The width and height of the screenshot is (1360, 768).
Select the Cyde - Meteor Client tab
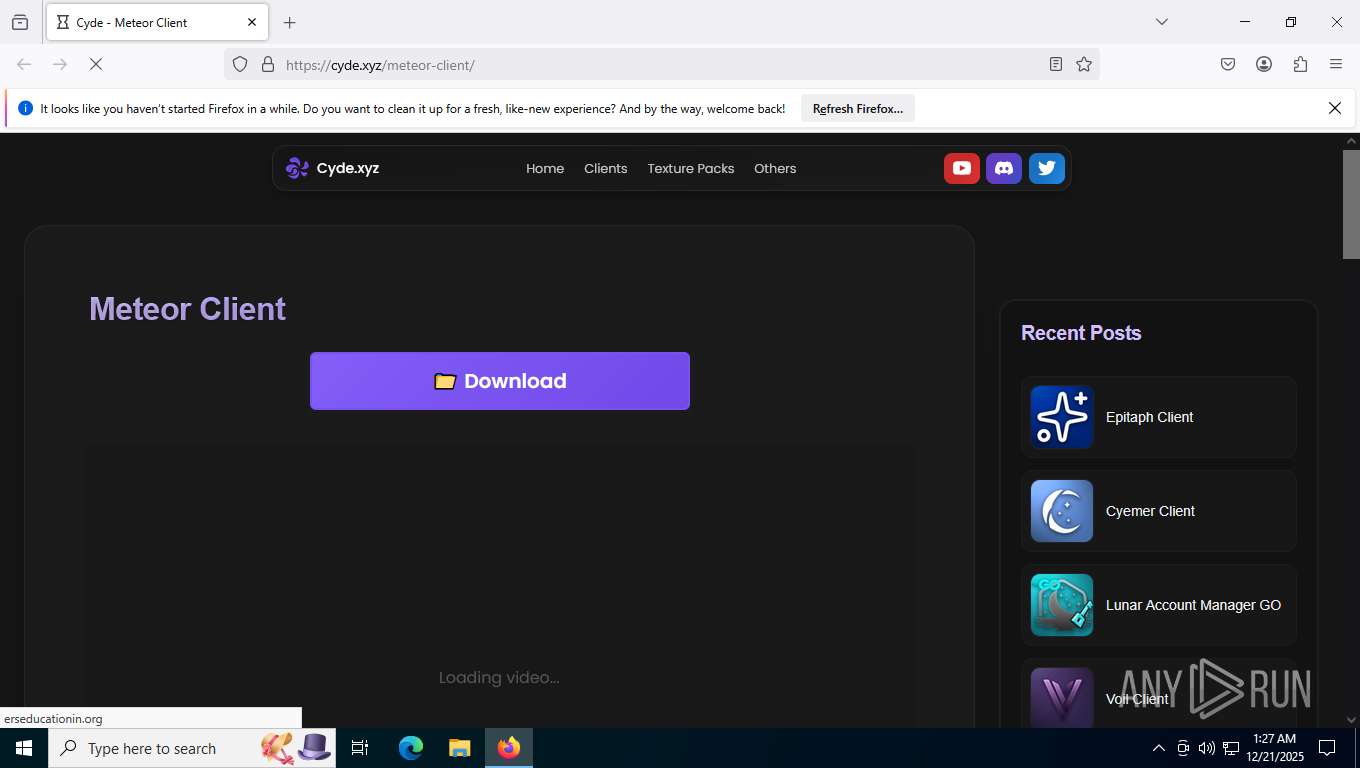pyautogui.click(x=156, y=22)
